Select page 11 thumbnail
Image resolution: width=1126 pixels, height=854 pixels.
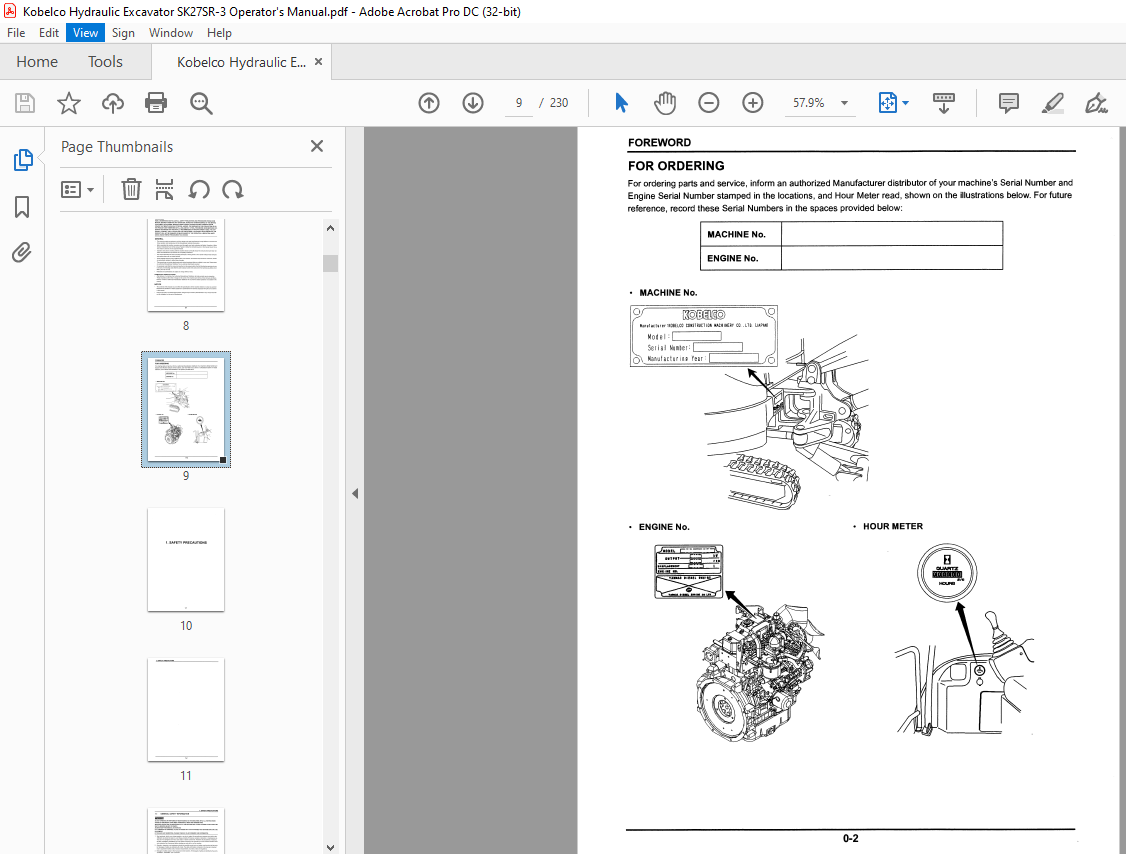tap(186, 710)
